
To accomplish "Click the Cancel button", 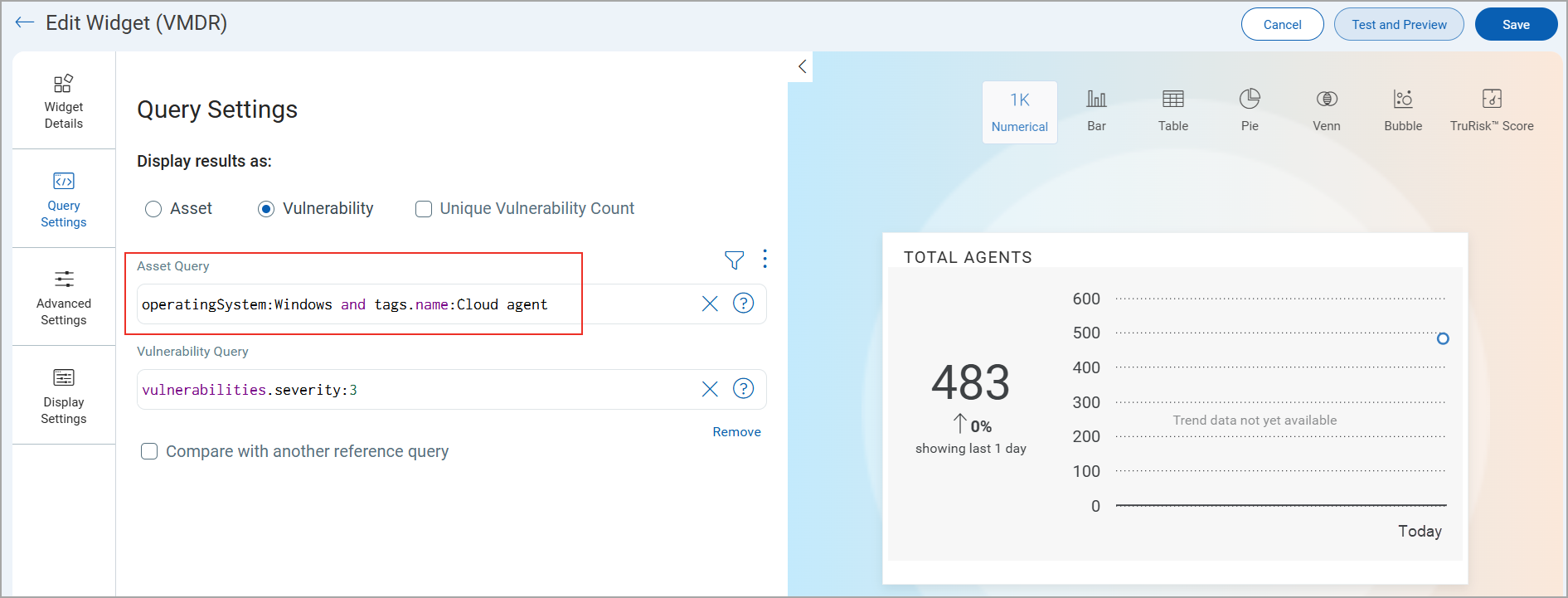I will [x=1282, y=24].
